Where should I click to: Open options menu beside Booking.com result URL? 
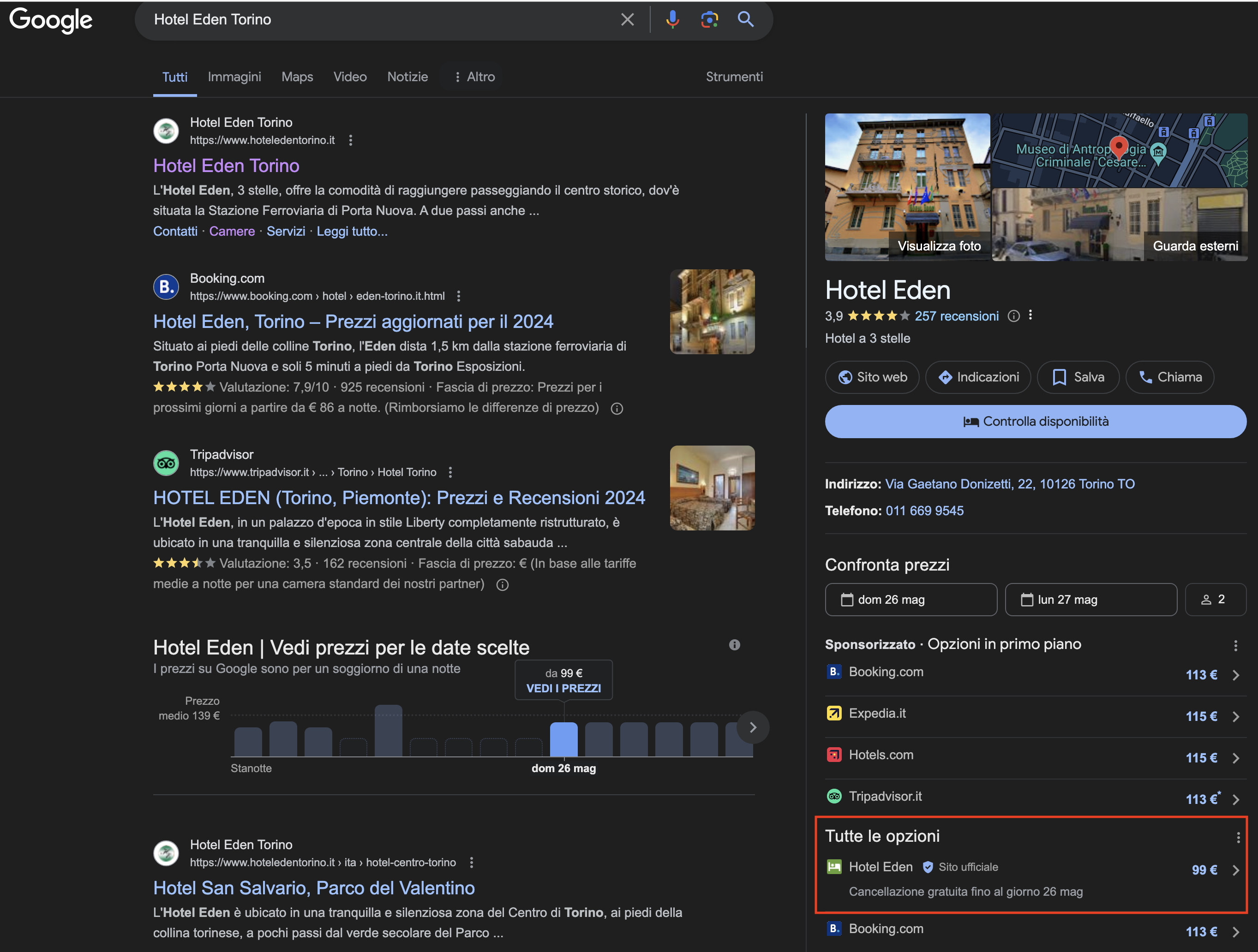pyautogui.click(x=458, y=296)
